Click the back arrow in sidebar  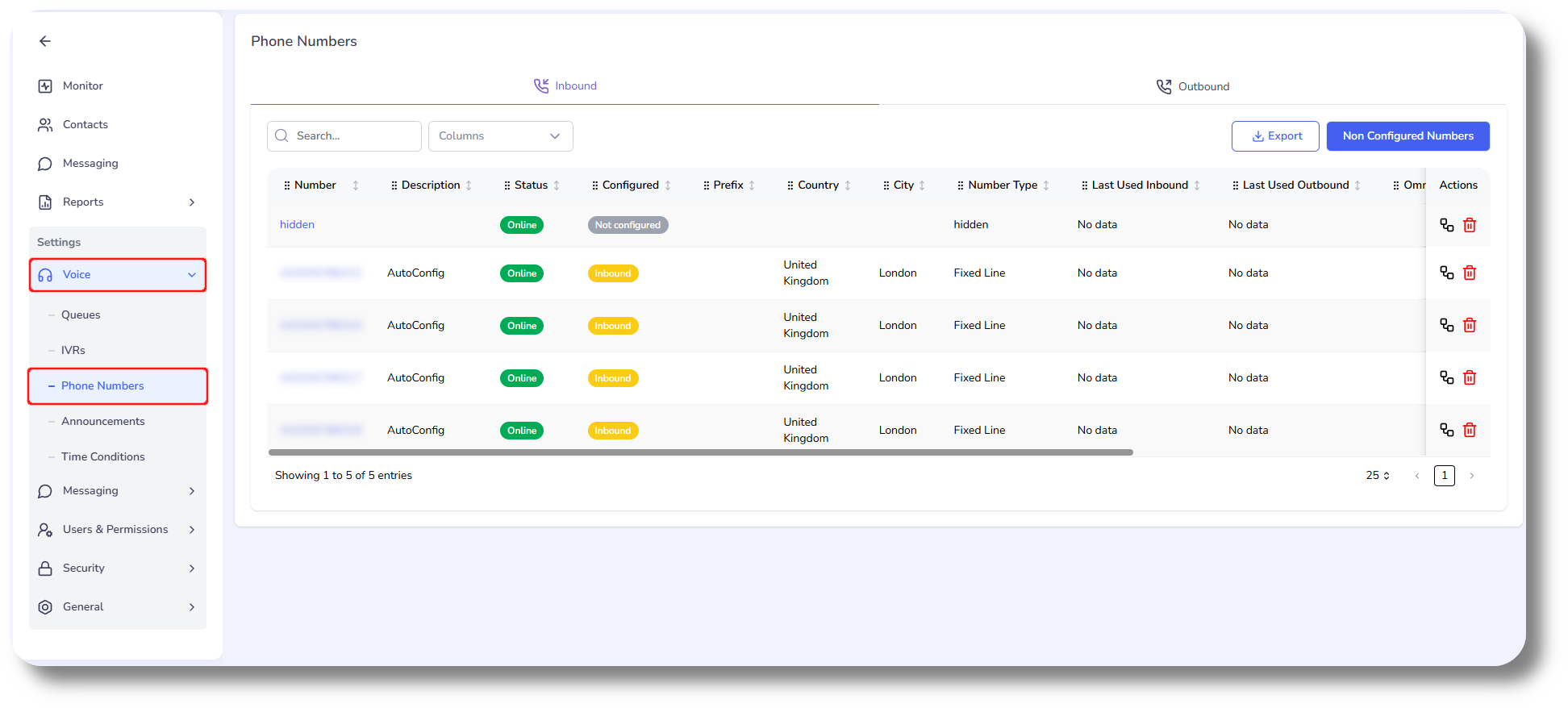point(45,41)
